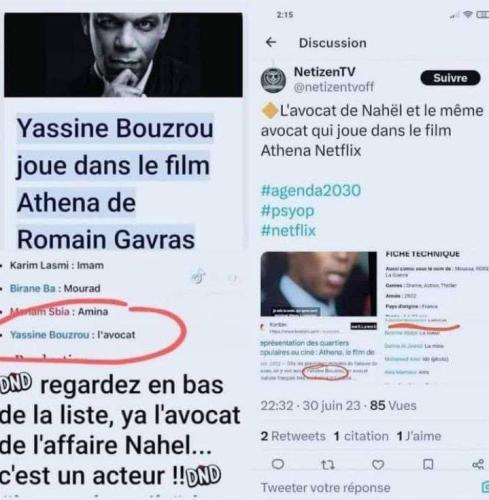Tap the back arrow beside Discussion
The width and height of the screenshot is (489, 500).
[x=271, y=42]
